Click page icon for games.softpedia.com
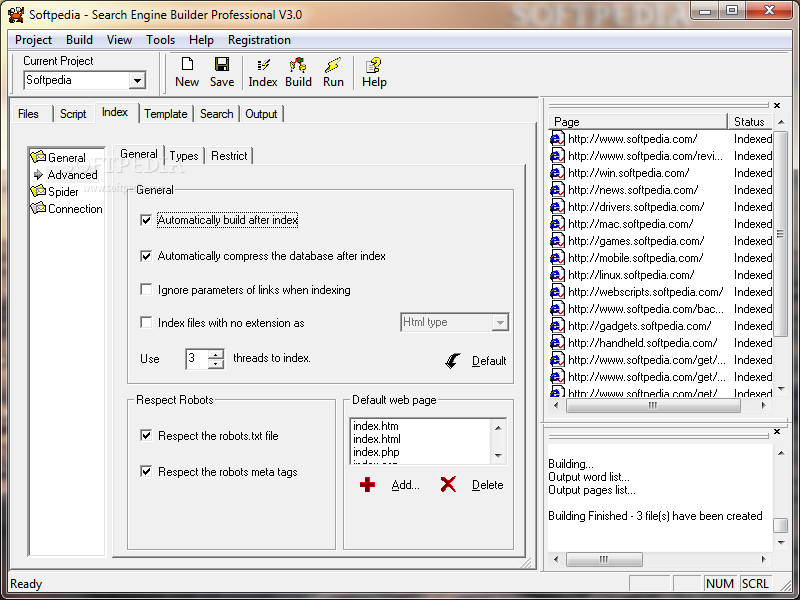The height and width of the screenshot is (600, 800). click(x=557, y=241)
